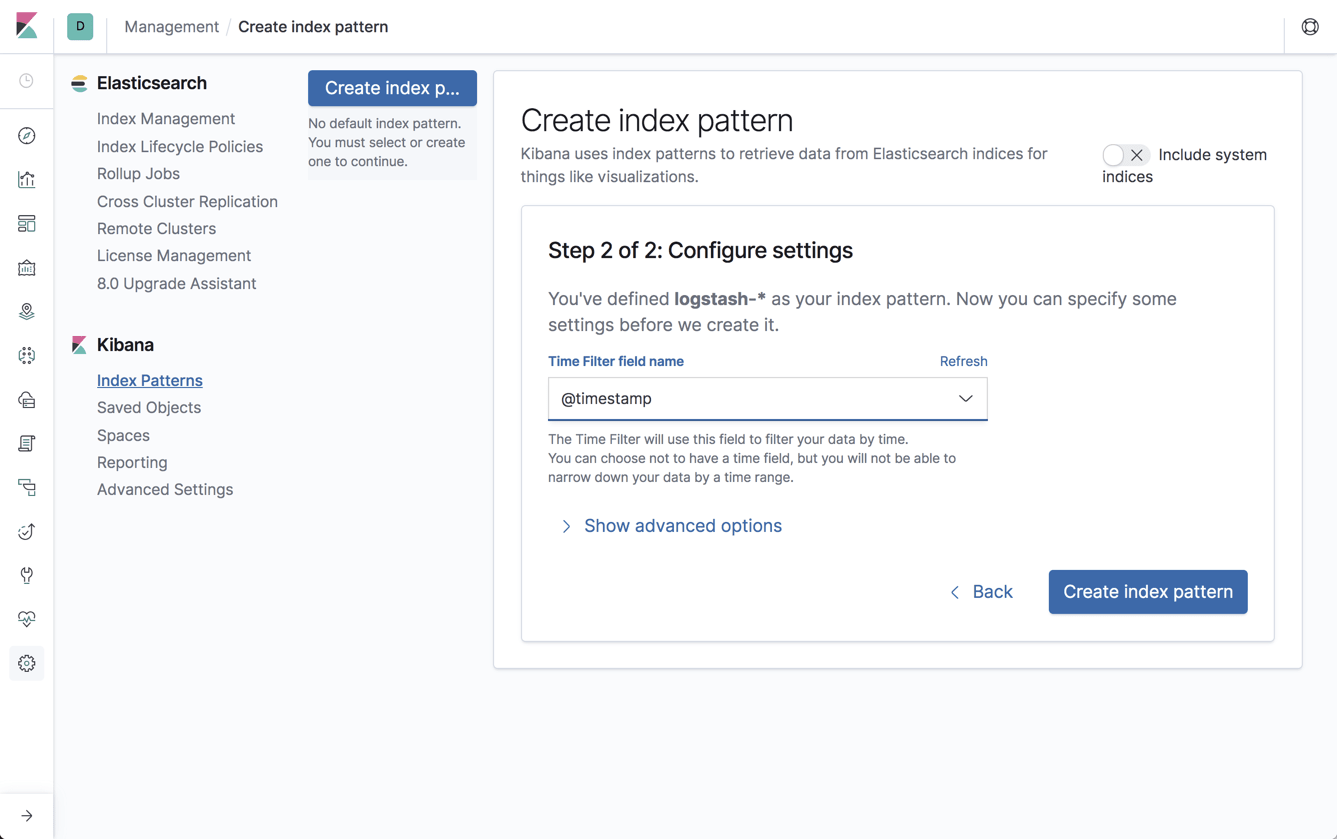Open the Canvas app icon
Screen dimensions: 1337x839
click(27, 268)
